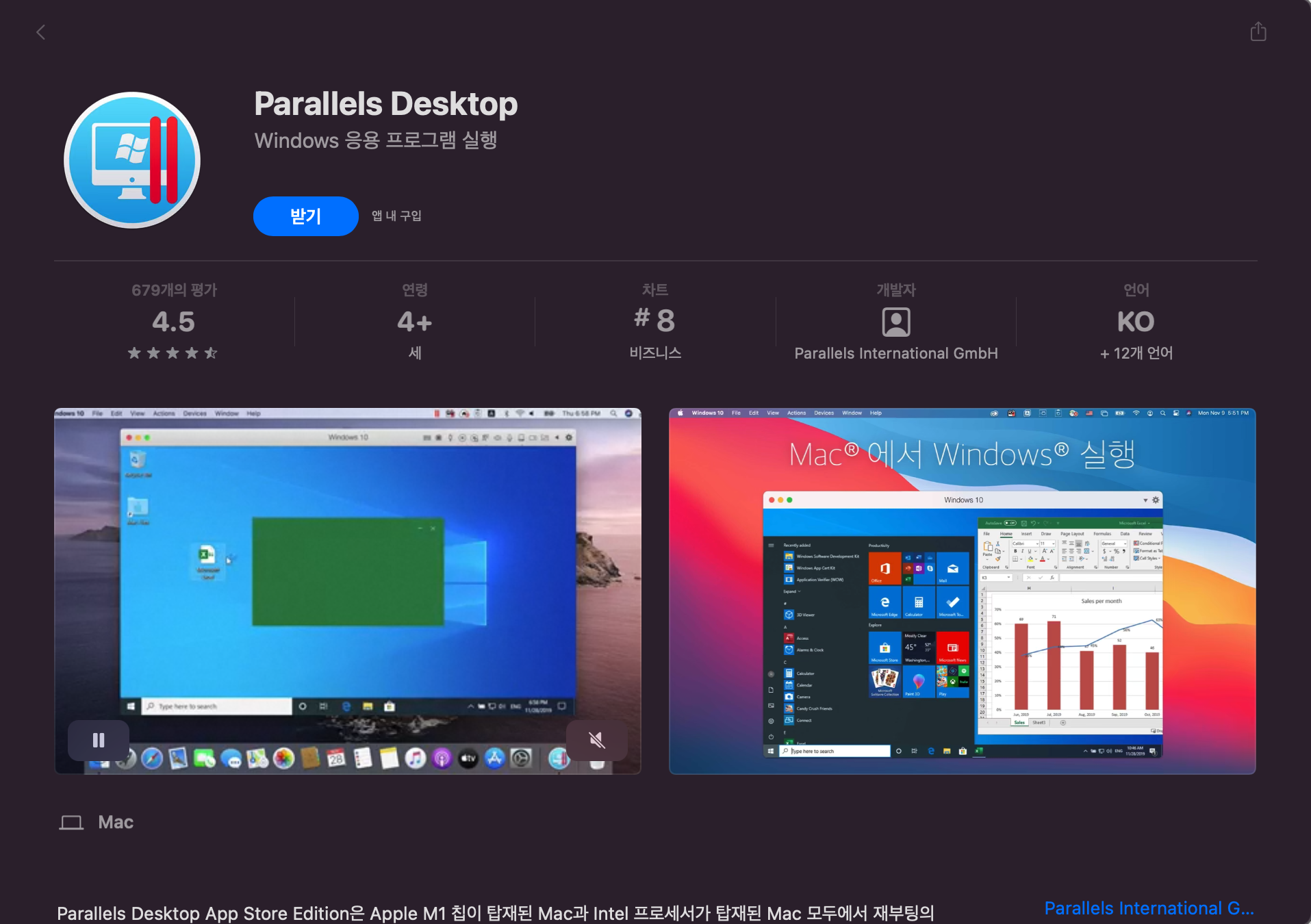Click the Calendar icon in the video's dock

point(336,758)
